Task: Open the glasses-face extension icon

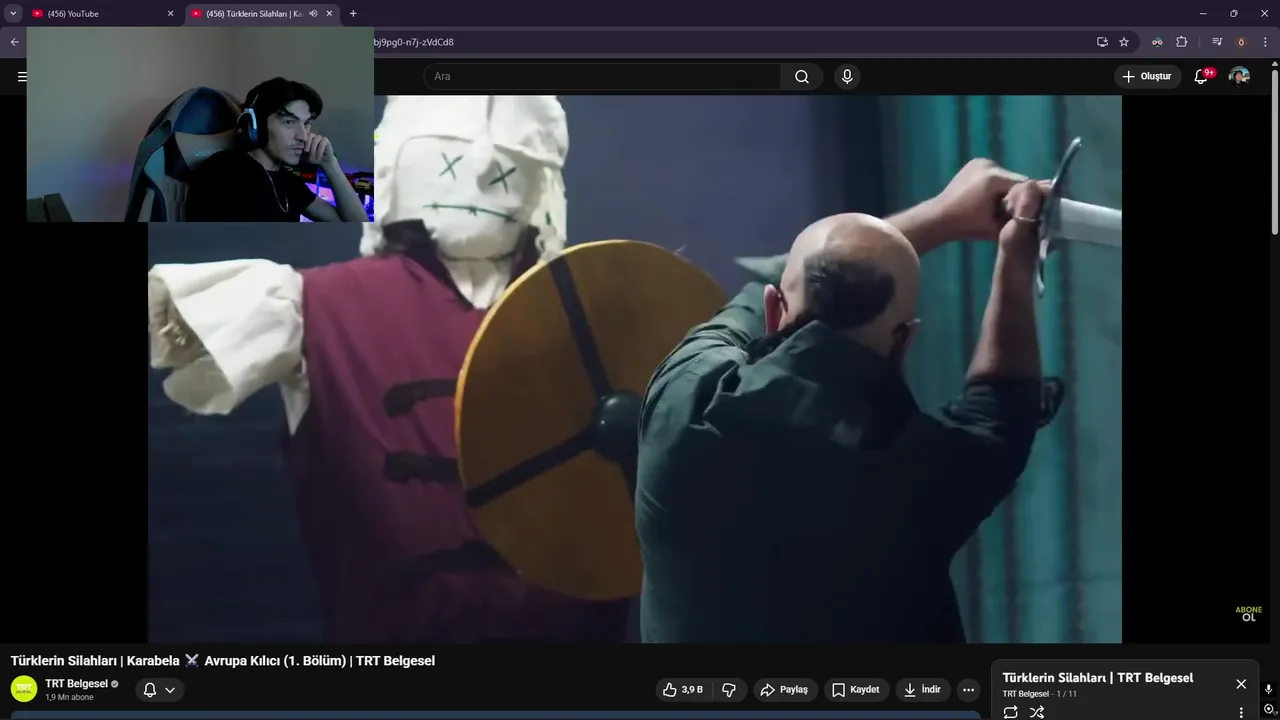Action: coord(1157,42)
